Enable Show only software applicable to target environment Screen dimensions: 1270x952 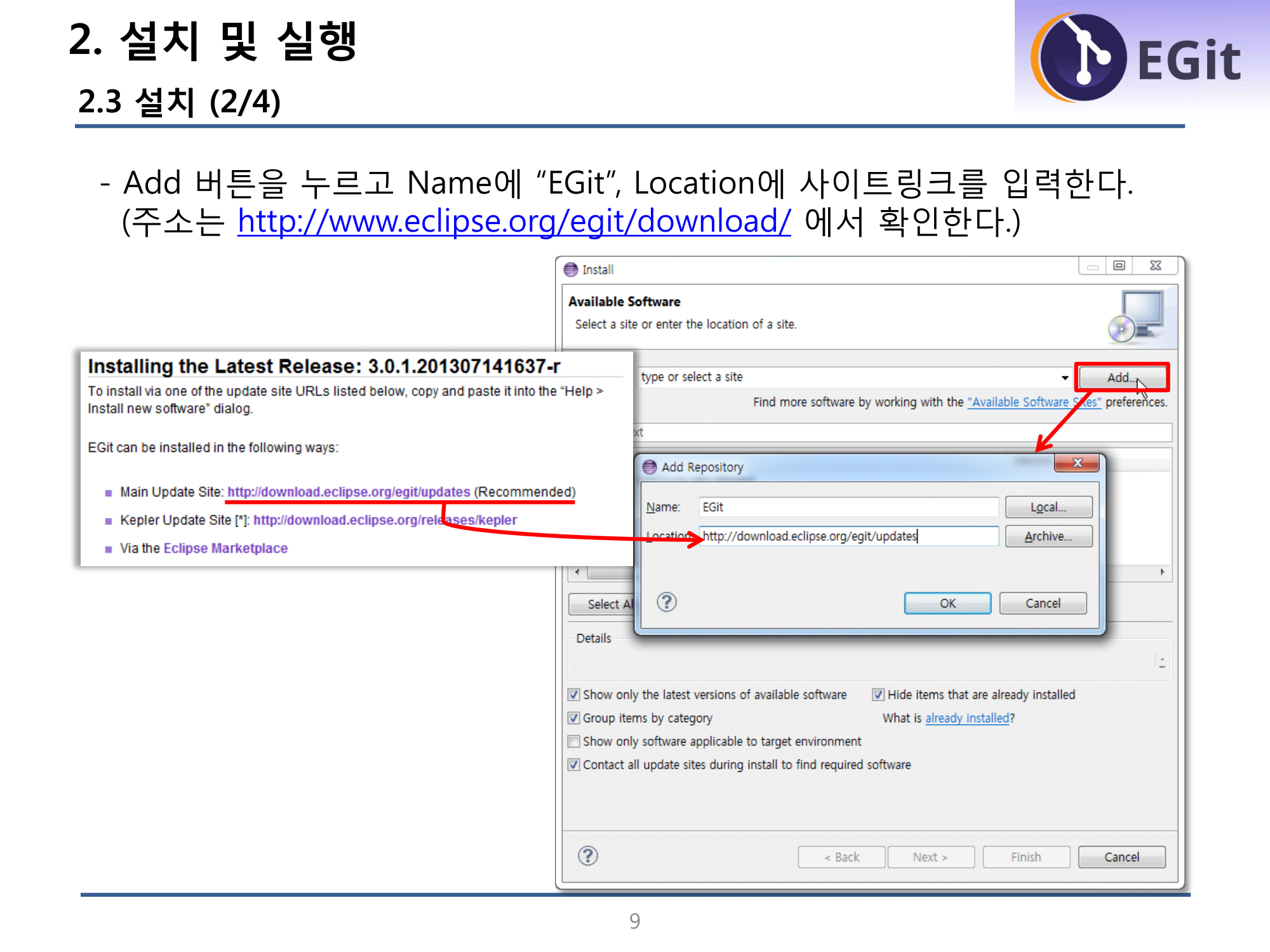(x=574, y=741)
